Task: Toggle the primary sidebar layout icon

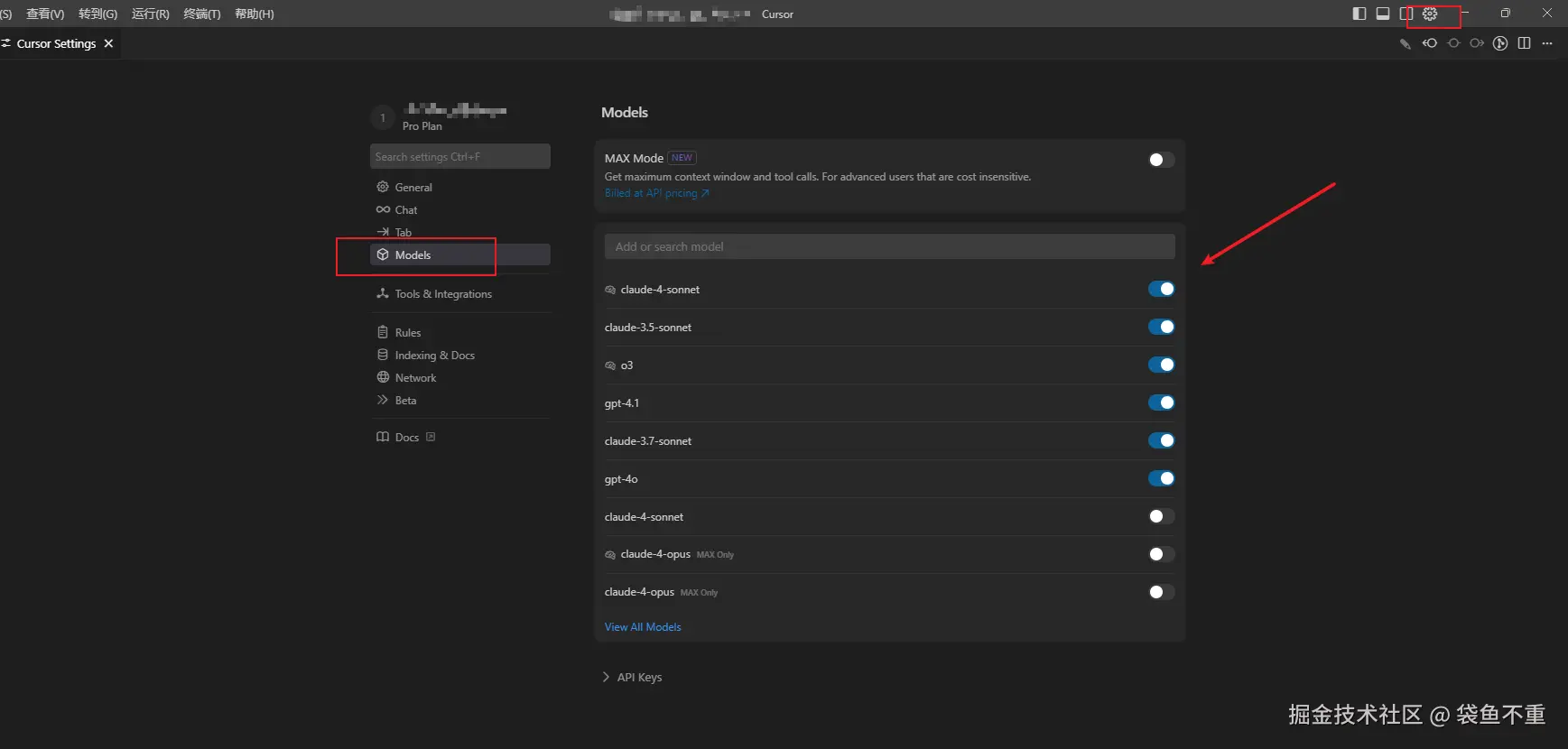Action: coord(1359,14)
